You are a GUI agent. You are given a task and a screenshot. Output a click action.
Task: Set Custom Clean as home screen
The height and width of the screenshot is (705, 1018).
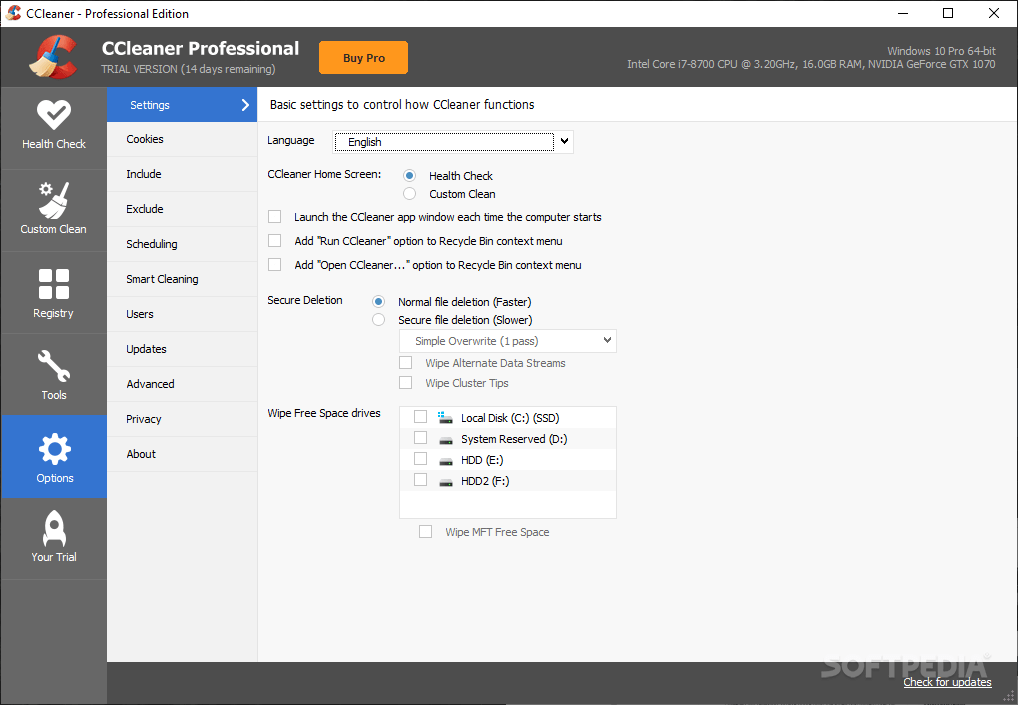(x=409, y=193)
